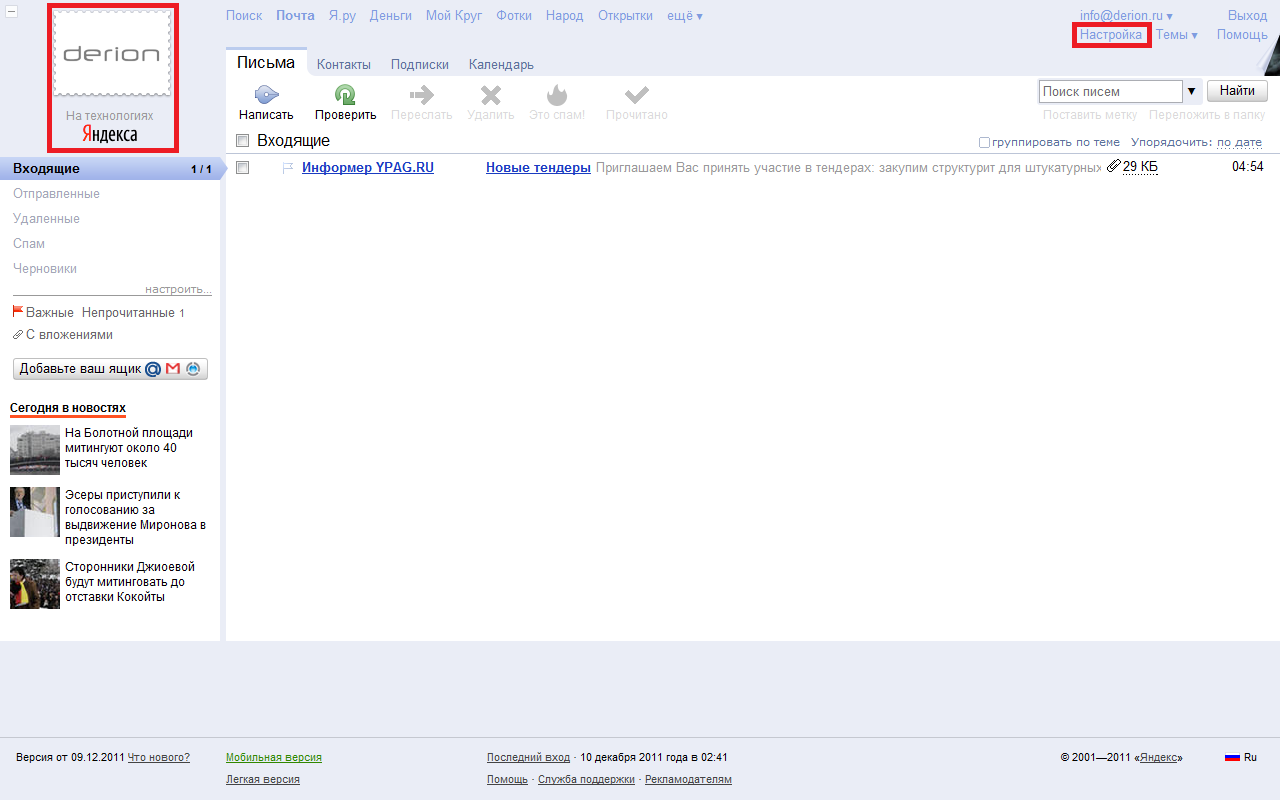
Task: Open the Настройка settings link
Action: point(1110,35)
